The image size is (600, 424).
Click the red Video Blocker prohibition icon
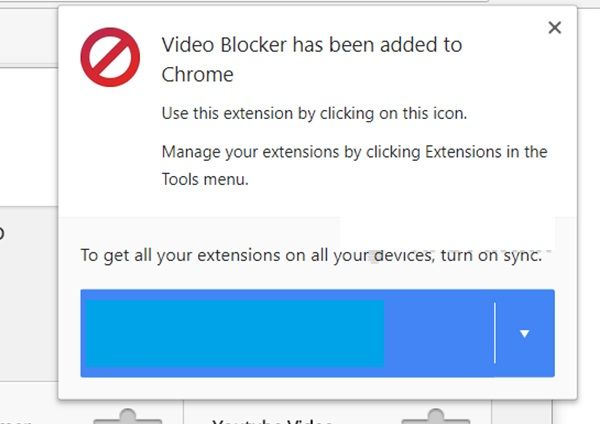click(x=110, y=57)
